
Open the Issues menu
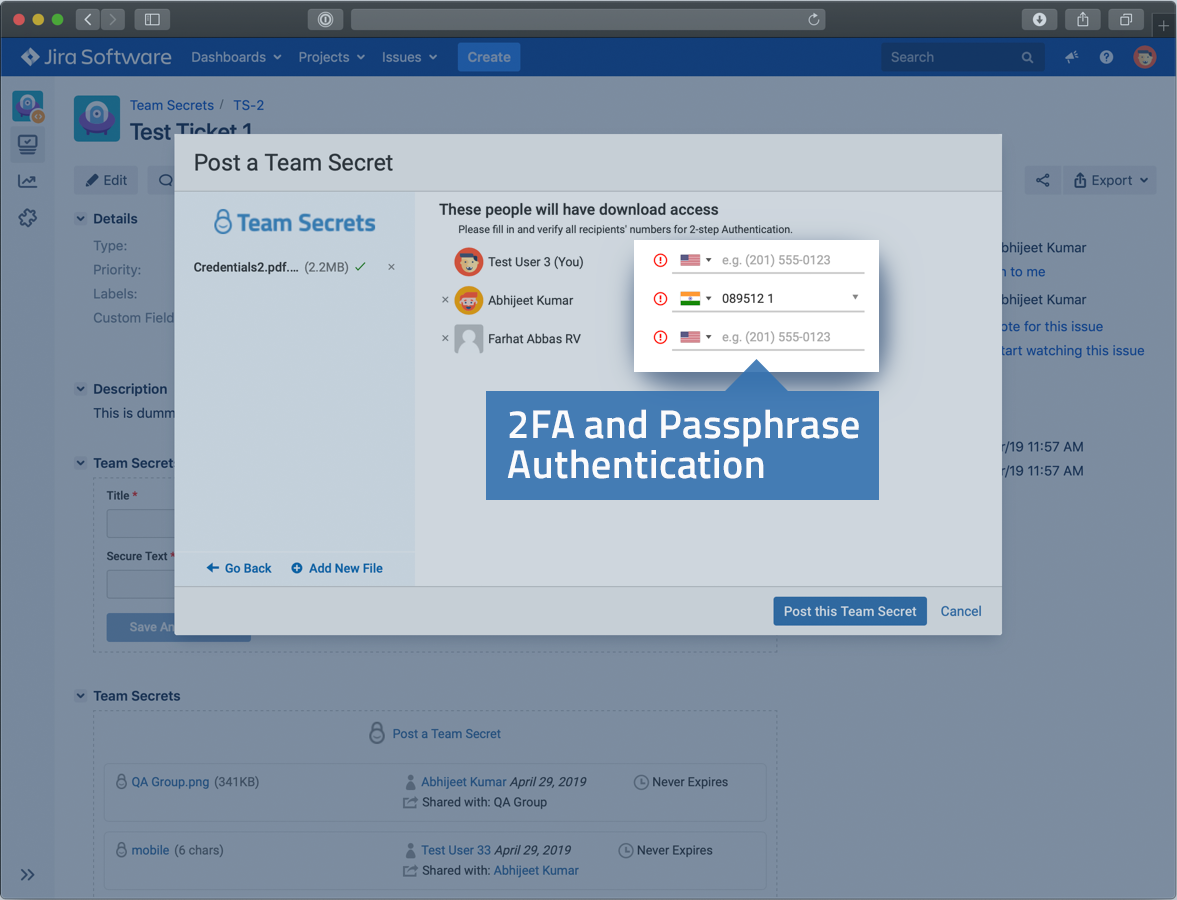pos(409,57)
